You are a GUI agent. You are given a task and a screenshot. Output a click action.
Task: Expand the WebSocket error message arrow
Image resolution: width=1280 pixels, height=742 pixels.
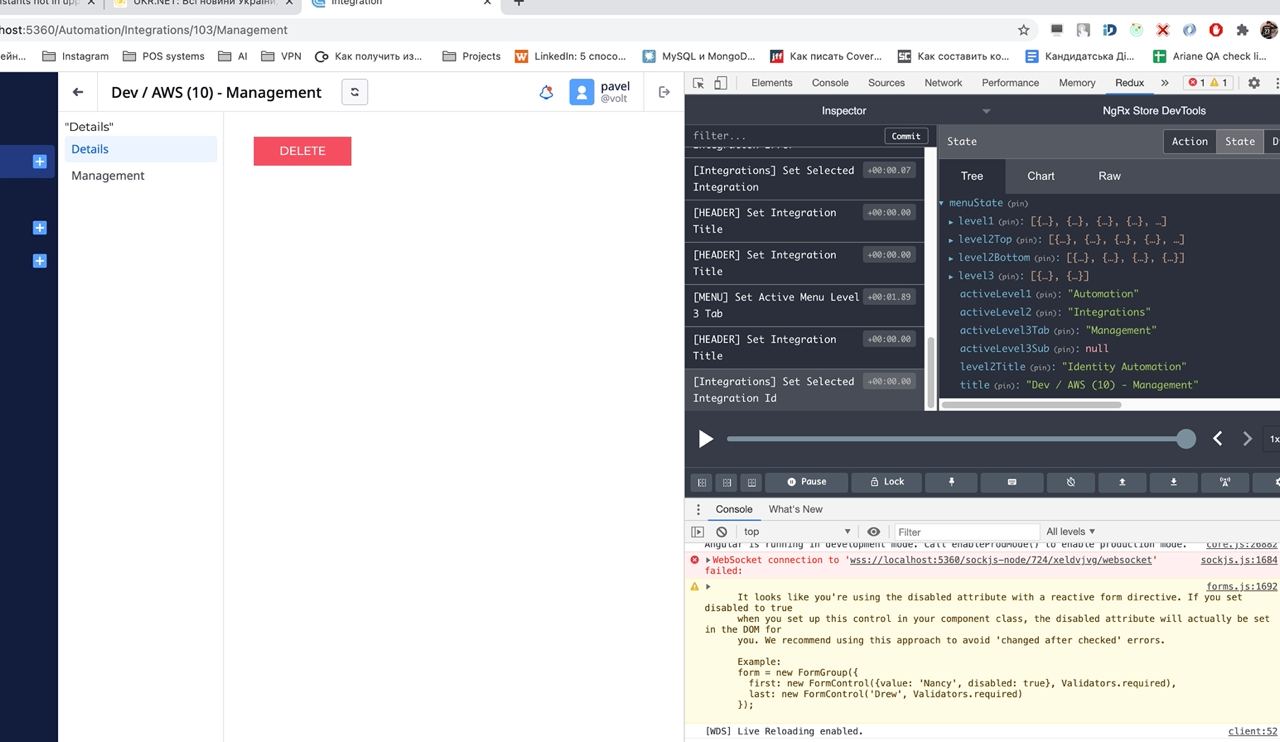(708, 560)
